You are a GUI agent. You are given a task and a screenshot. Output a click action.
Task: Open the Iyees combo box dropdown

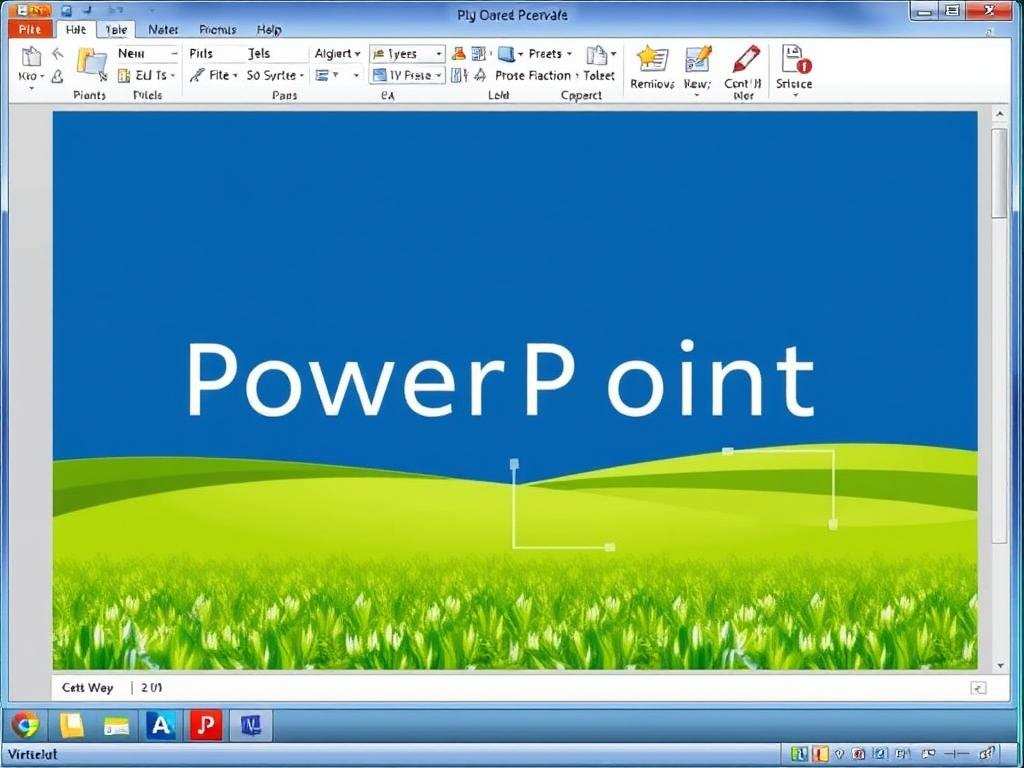click(x=438, y=54)
